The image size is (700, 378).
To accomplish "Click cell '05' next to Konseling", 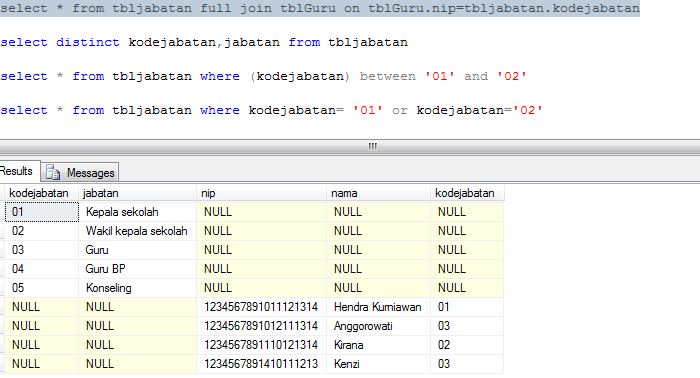I will tap(42, 288).
